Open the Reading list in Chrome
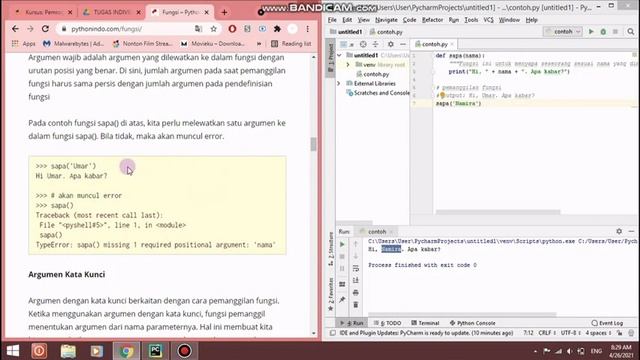The image size is (640, 360). [291, 43]
